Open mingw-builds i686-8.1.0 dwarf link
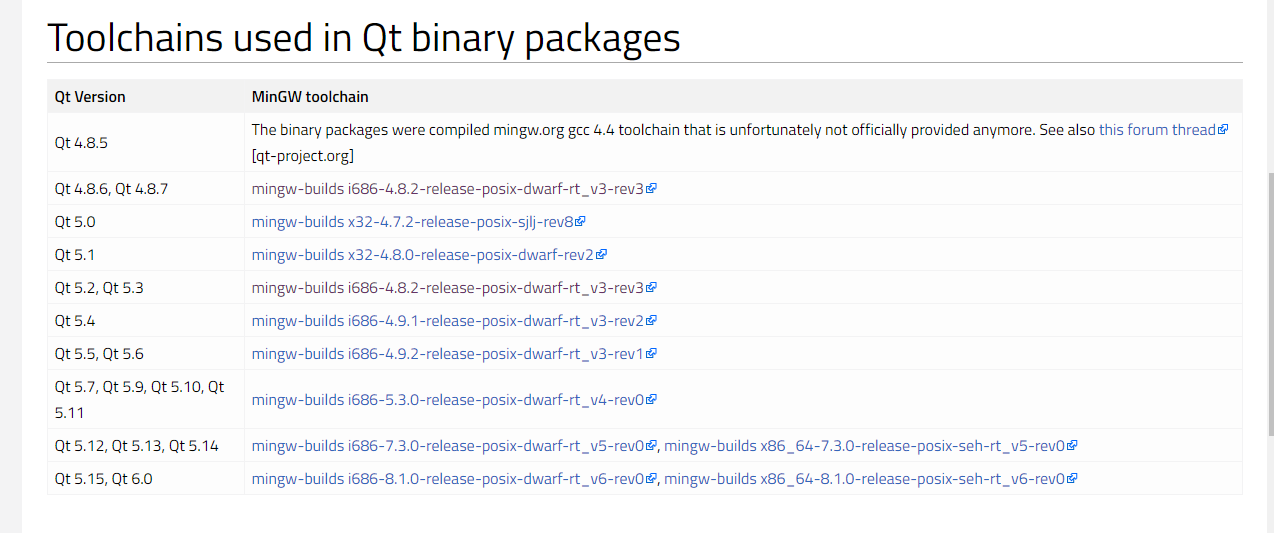The width and height of the screenshot is (1274, 533). (448, 479)
